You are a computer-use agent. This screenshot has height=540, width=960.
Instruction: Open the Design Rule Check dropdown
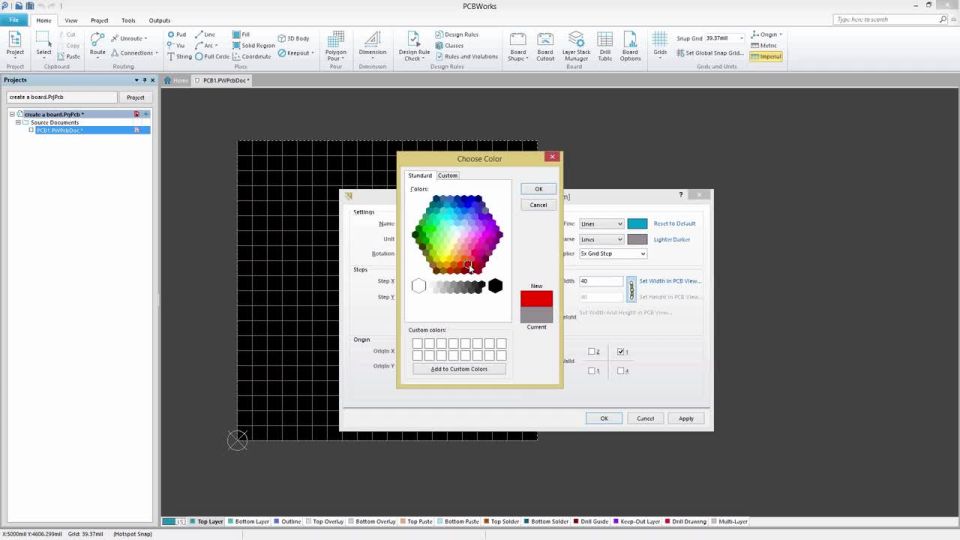click(414, 47)
